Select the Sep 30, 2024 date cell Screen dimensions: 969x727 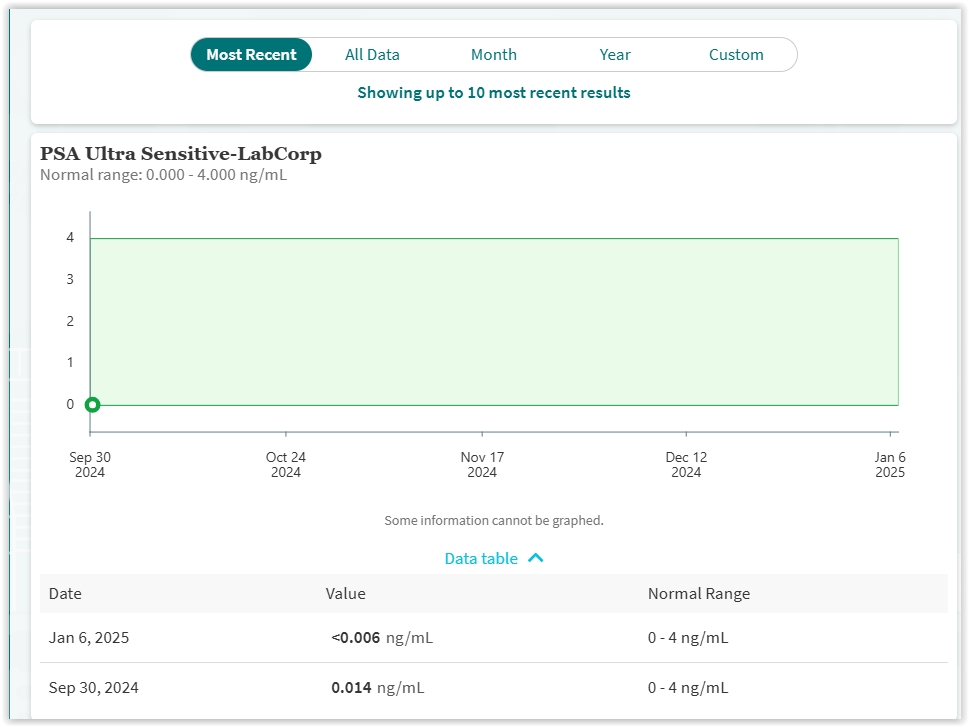coord(93,687)
